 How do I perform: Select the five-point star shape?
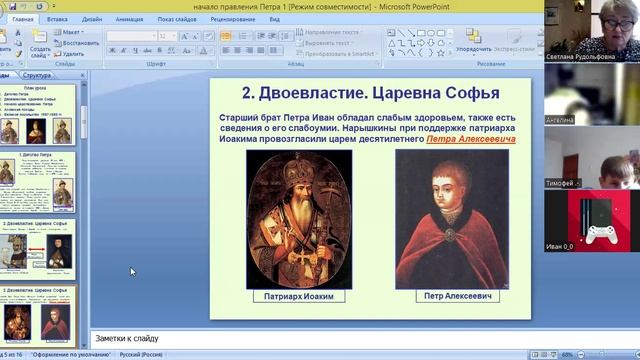pyautogui.click(x=441, y=53)
